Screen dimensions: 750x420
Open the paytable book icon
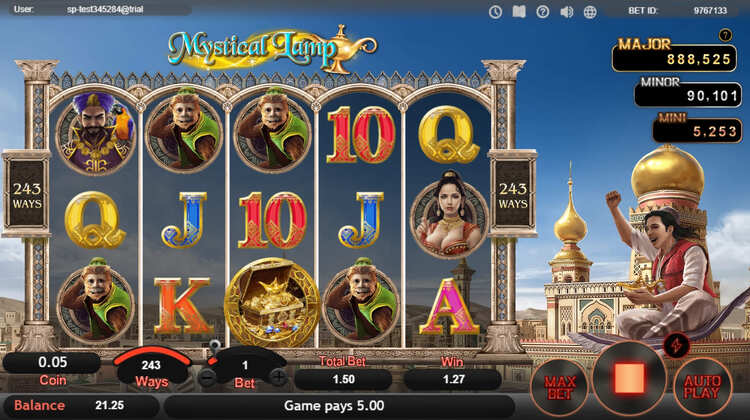(x=519, y=11)
